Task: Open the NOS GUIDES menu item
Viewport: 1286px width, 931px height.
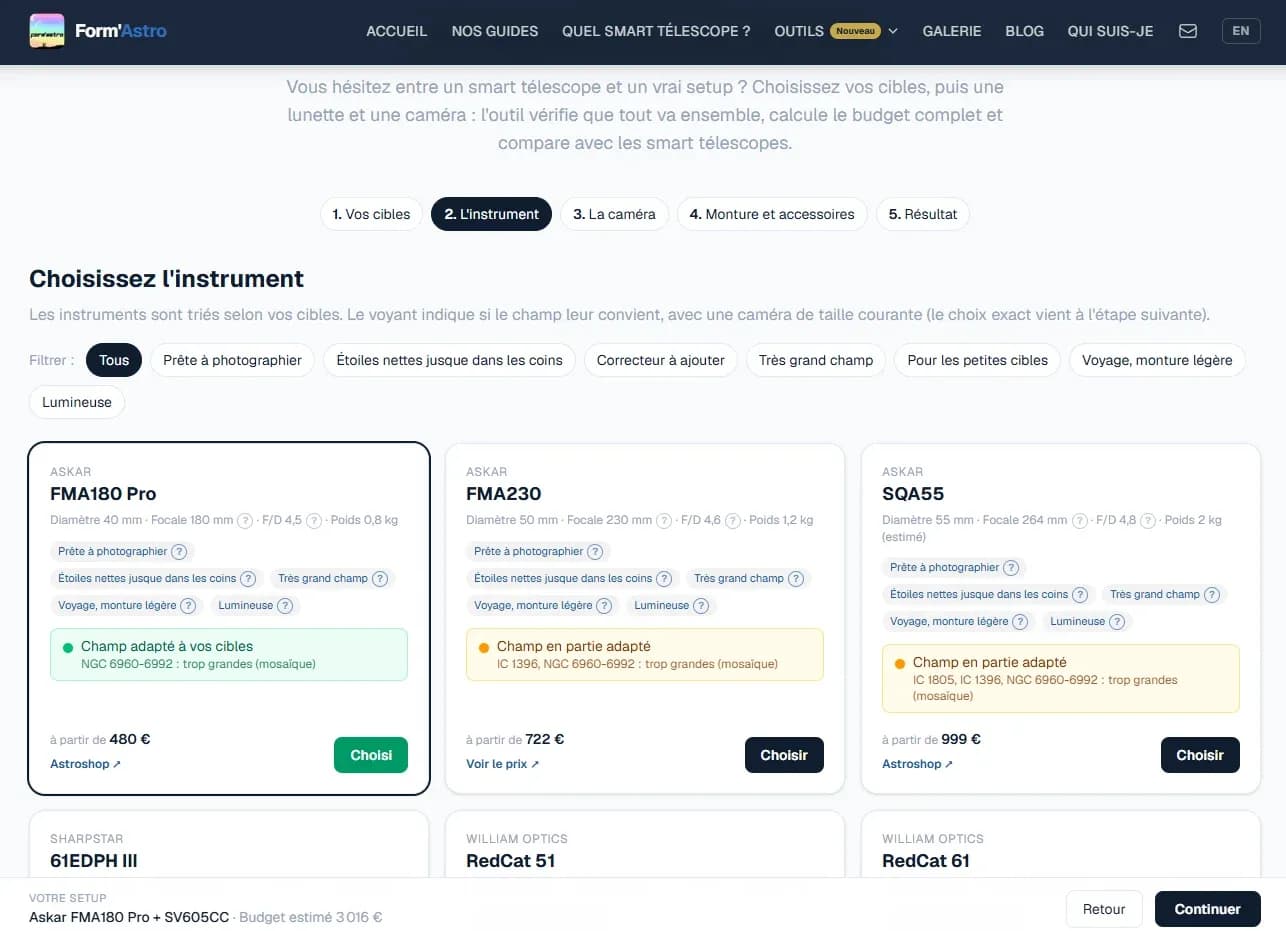Action: tap(495, 31)
